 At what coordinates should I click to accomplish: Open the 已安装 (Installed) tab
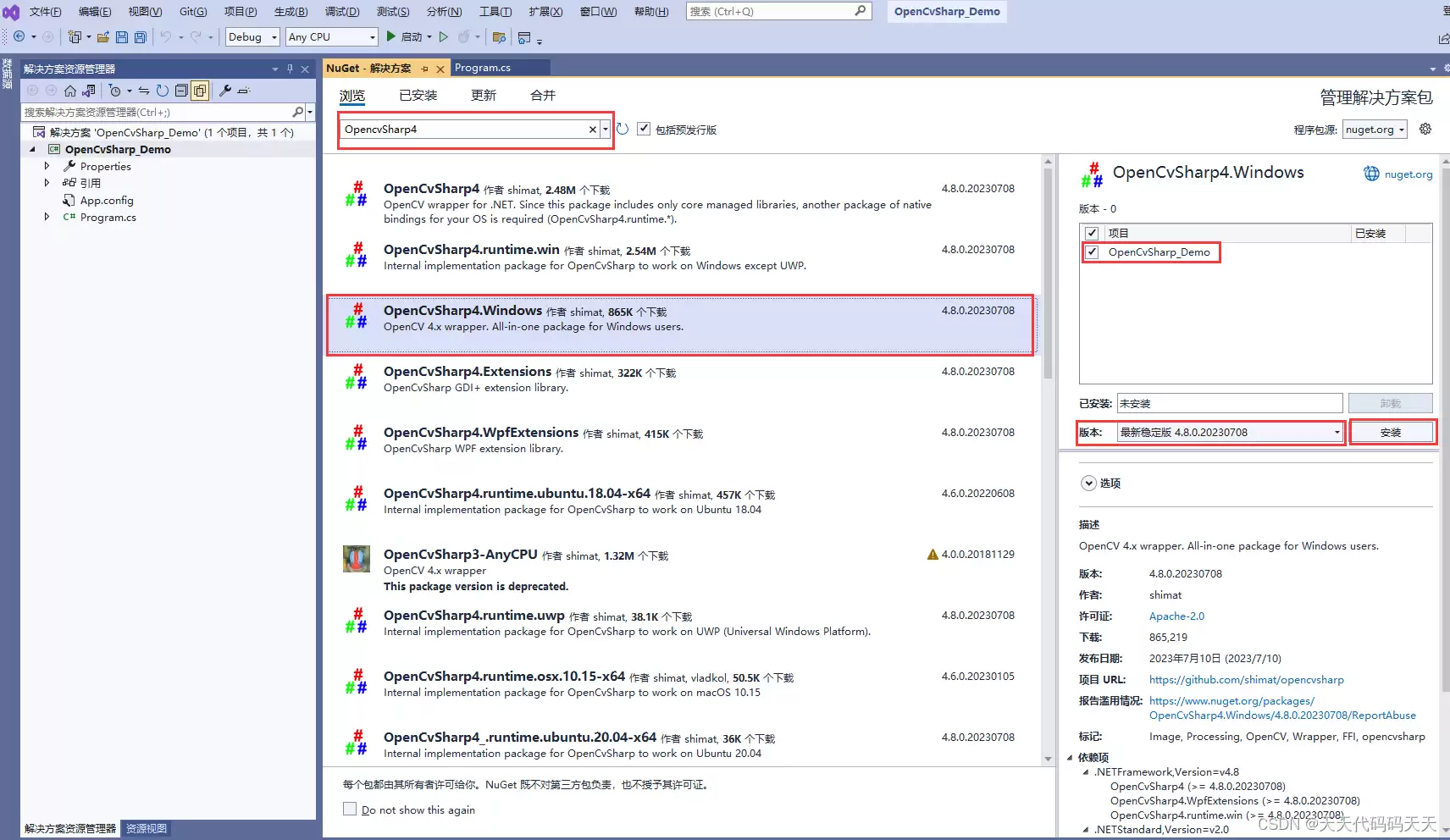pos(418,96)
